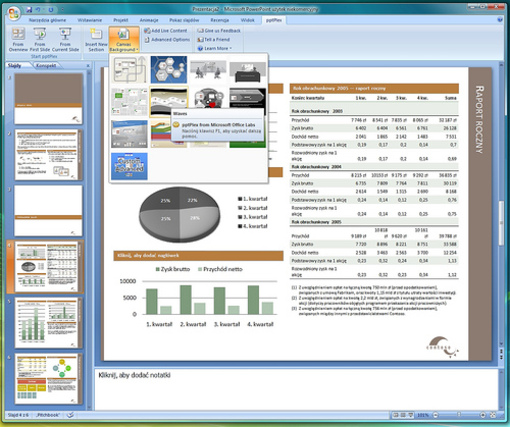Expand the Learn More menu

[215, 49]
